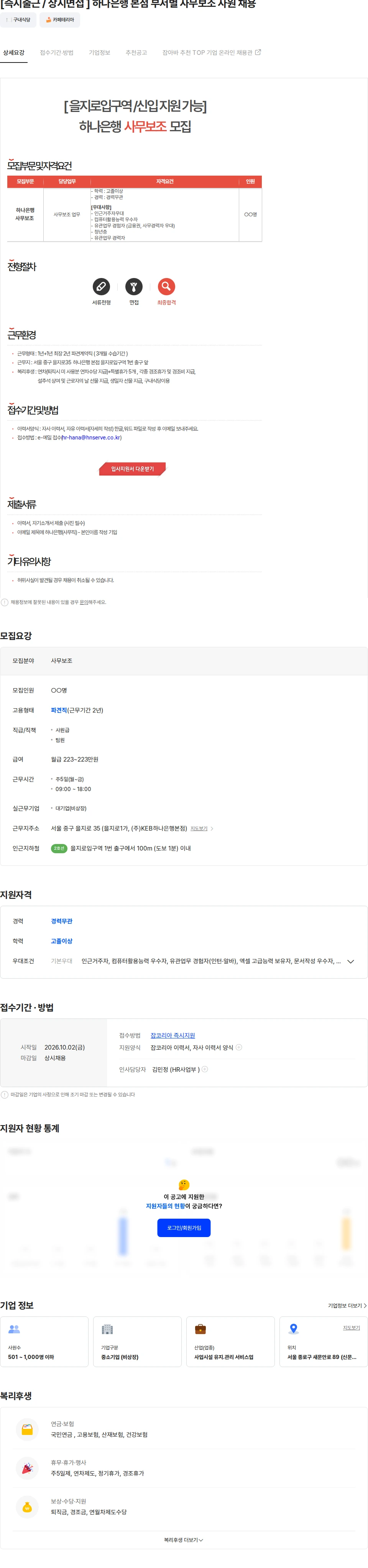This screenshot has width=368, height=1568.
Task: Click info icon beside 마감일은 기업의 사정
Action: point(5,1094)
